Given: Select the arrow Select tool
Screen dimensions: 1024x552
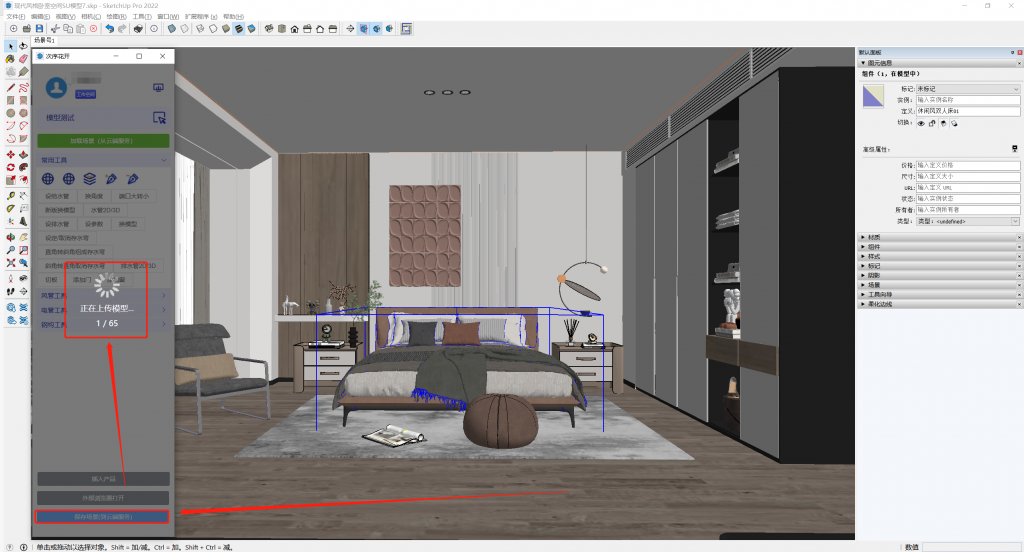Looking at the screenshot, I should [11, 46].
